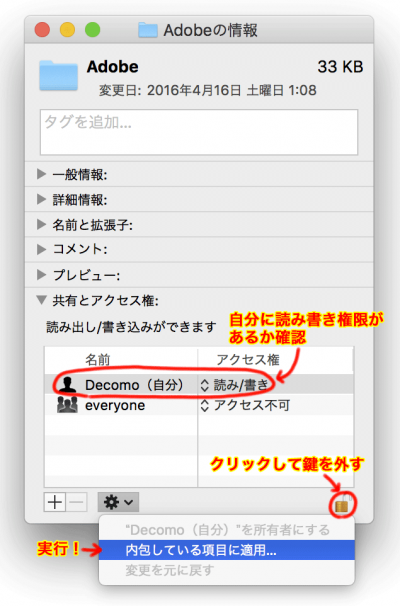The width and height of the screenshot is (400, 606).
Task: Choose "Decomo（自分）"を所有者にする menu item
Action: pos(227,530)
